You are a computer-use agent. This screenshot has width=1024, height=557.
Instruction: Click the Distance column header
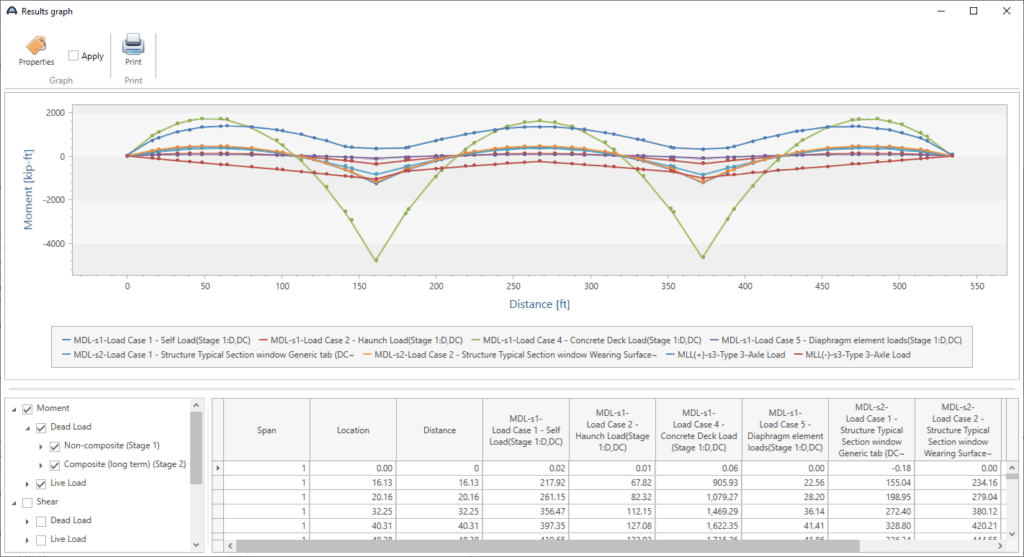click(x=439, y=431)
